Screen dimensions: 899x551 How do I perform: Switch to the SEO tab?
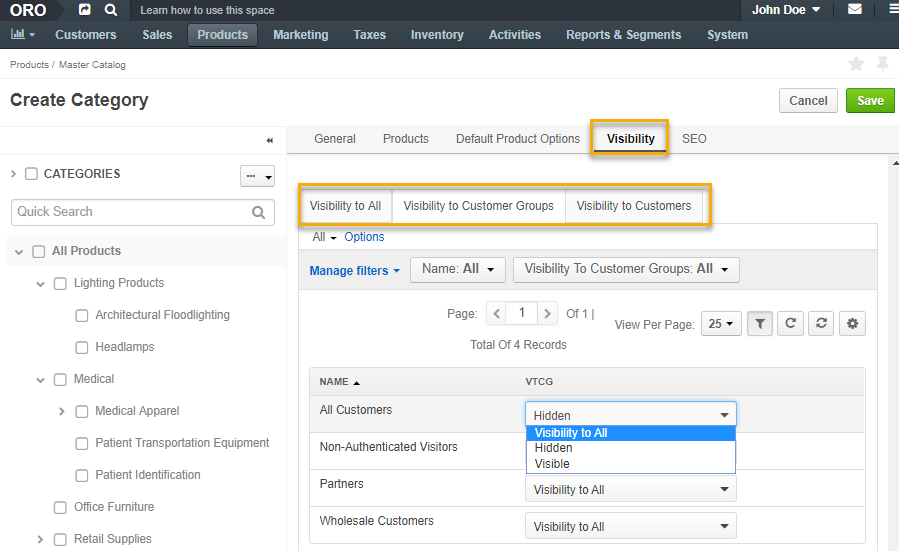[694, 139]
